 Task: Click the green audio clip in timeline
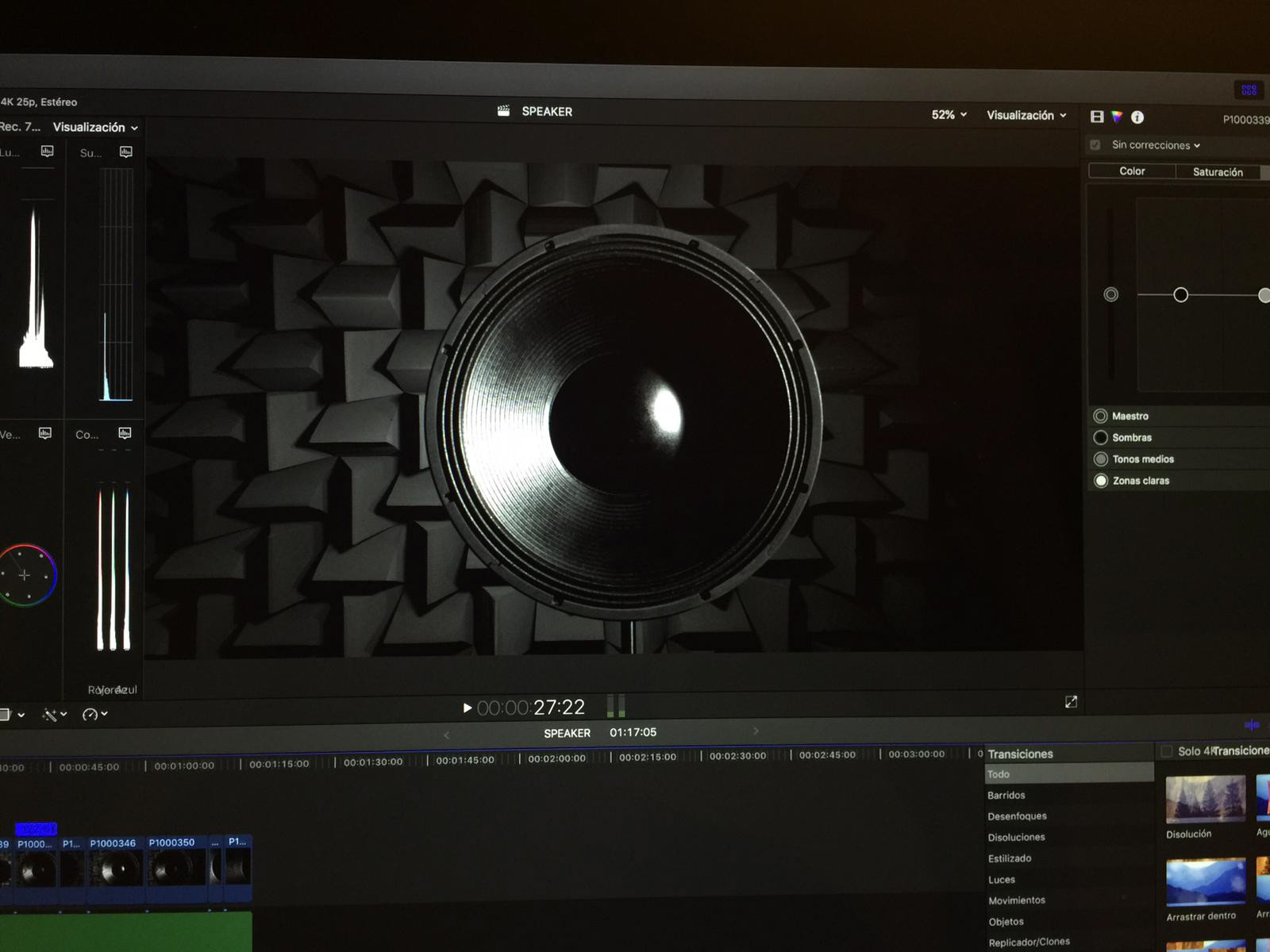(x=125, y=932)
